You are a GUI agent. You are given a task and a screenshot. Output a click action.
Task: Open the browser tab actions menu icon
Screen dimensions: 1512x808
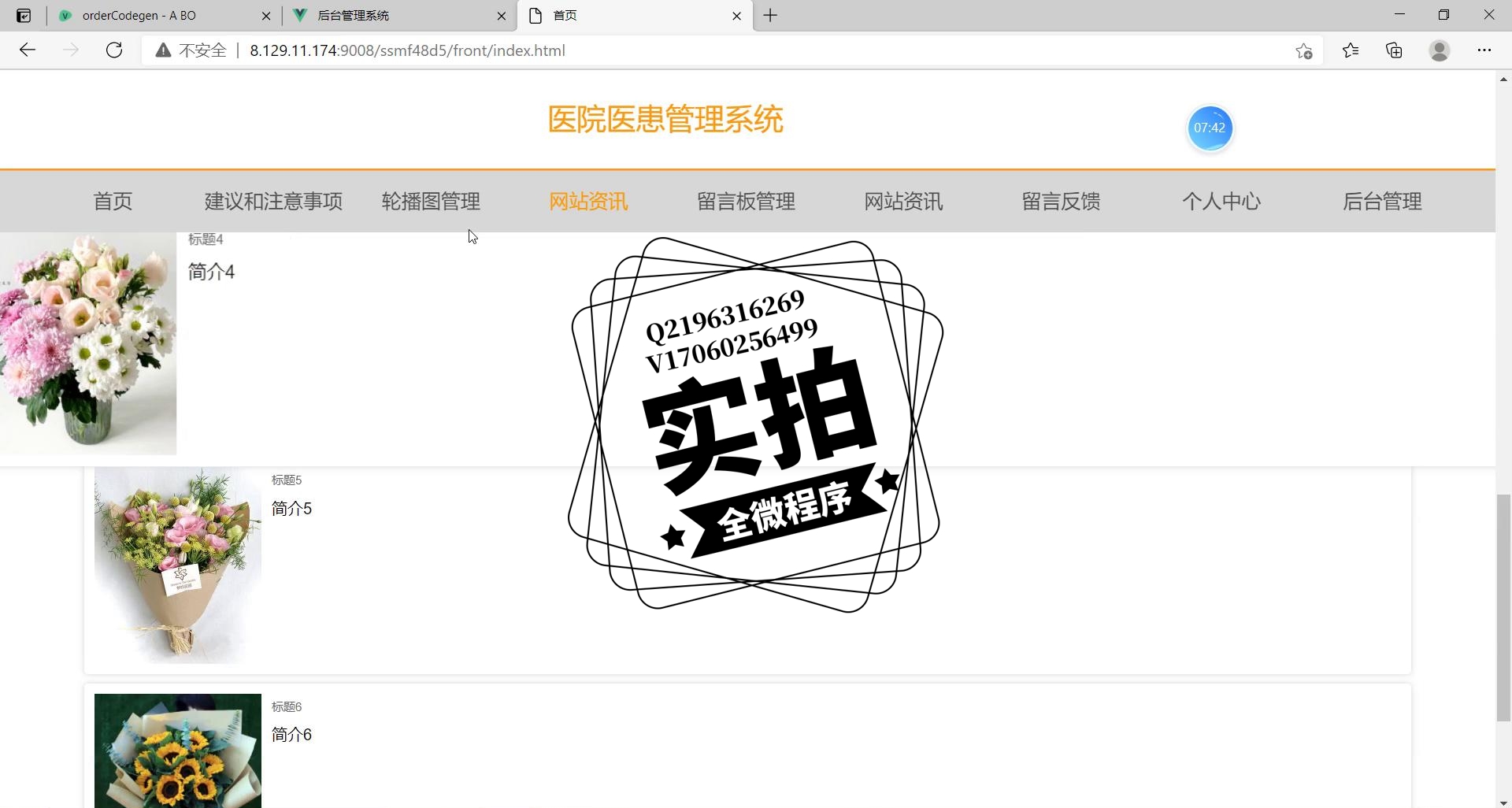[24, 16]
